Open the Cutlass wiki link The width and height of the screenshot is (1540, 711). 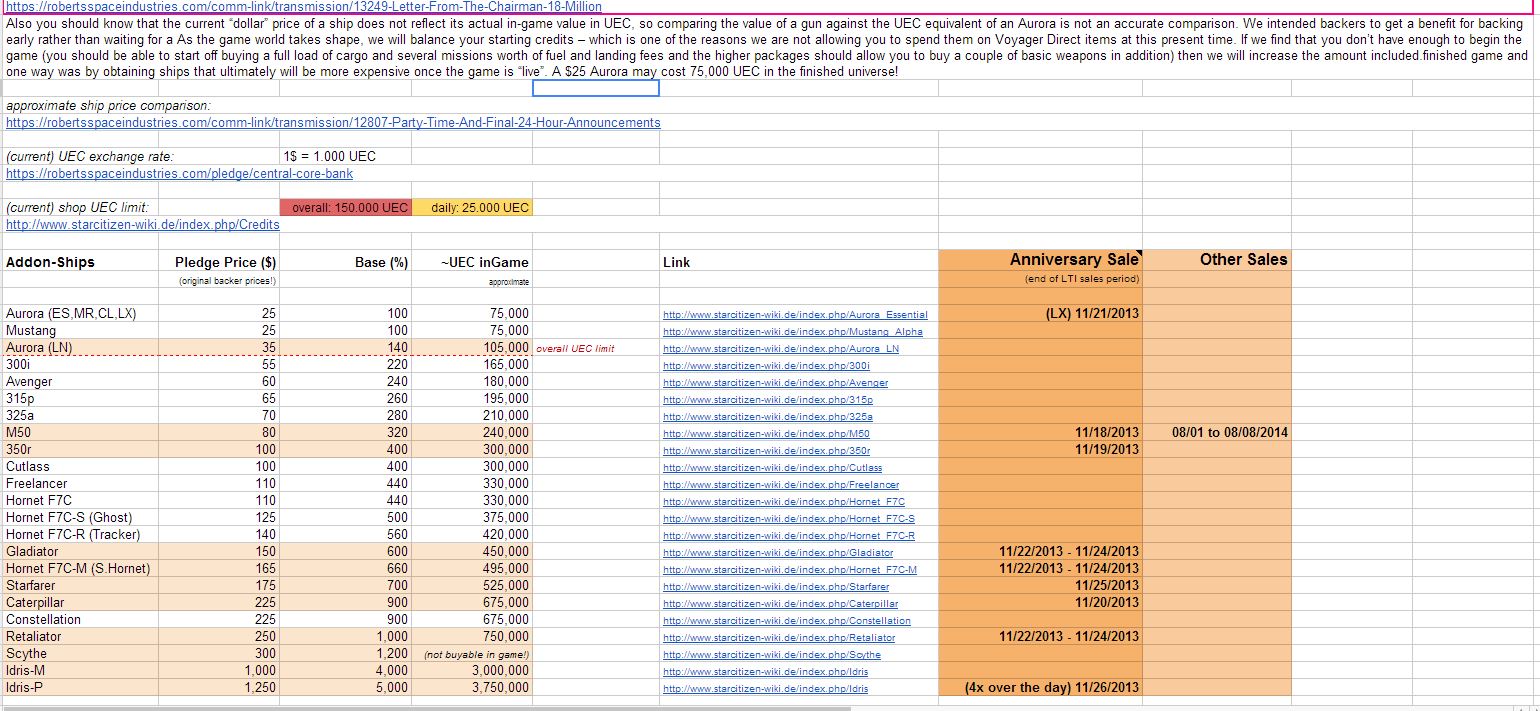772,467
